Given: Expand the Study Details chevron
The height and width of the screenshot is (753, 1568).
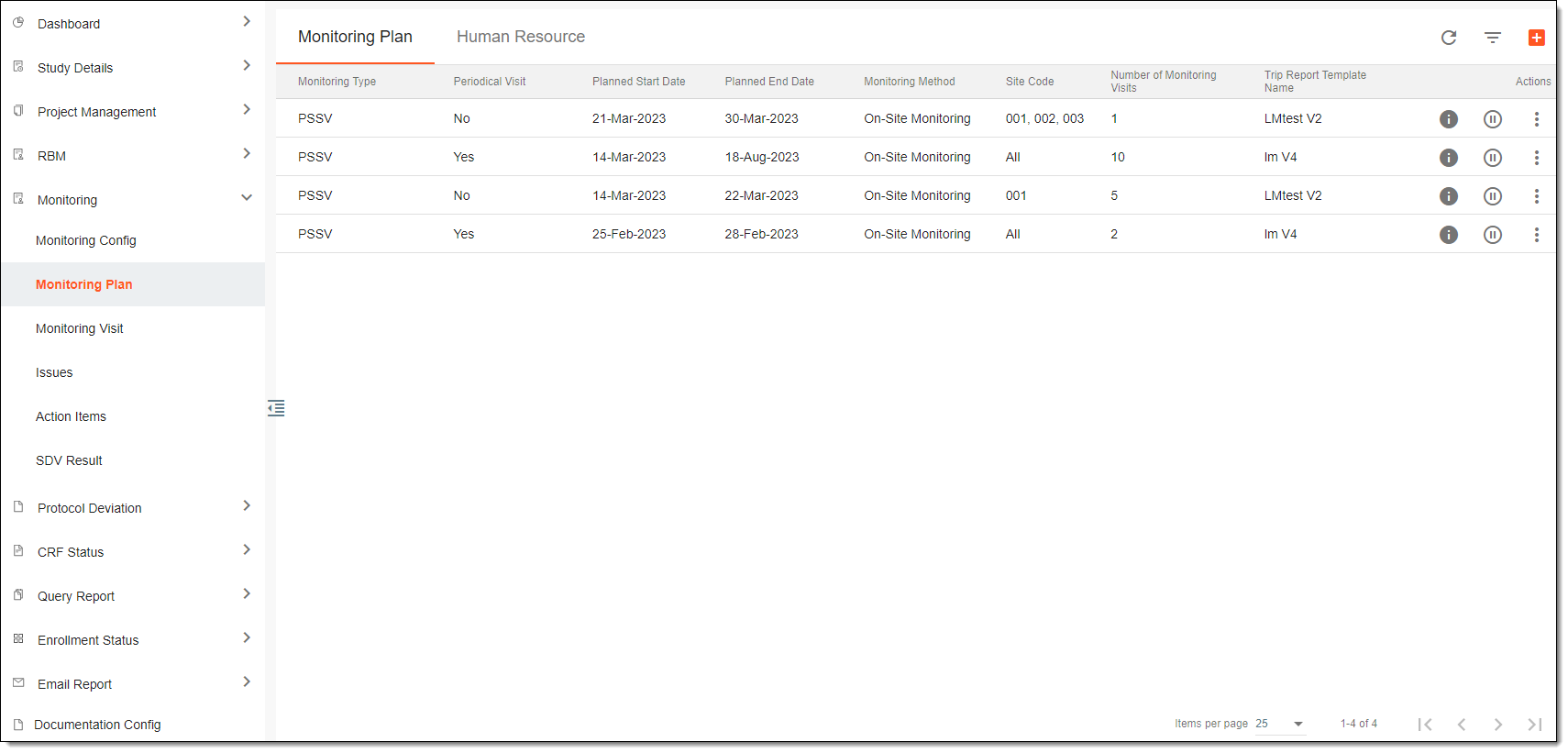Looking at the screenshot, I should click(247, 65).
